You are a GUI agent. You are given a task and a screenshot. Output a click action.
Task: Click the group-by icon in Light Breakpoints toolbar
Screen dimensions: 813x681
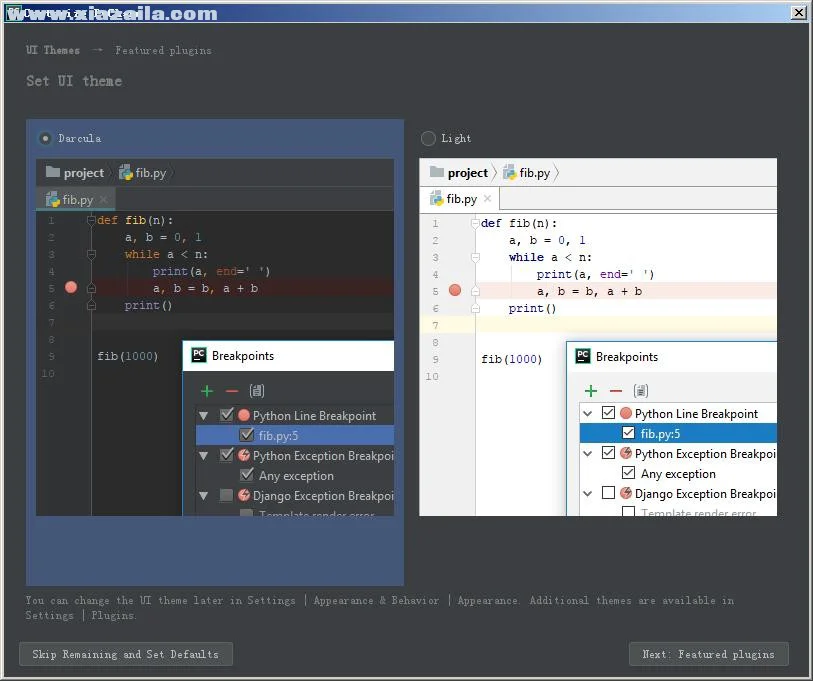pos(641,391)
